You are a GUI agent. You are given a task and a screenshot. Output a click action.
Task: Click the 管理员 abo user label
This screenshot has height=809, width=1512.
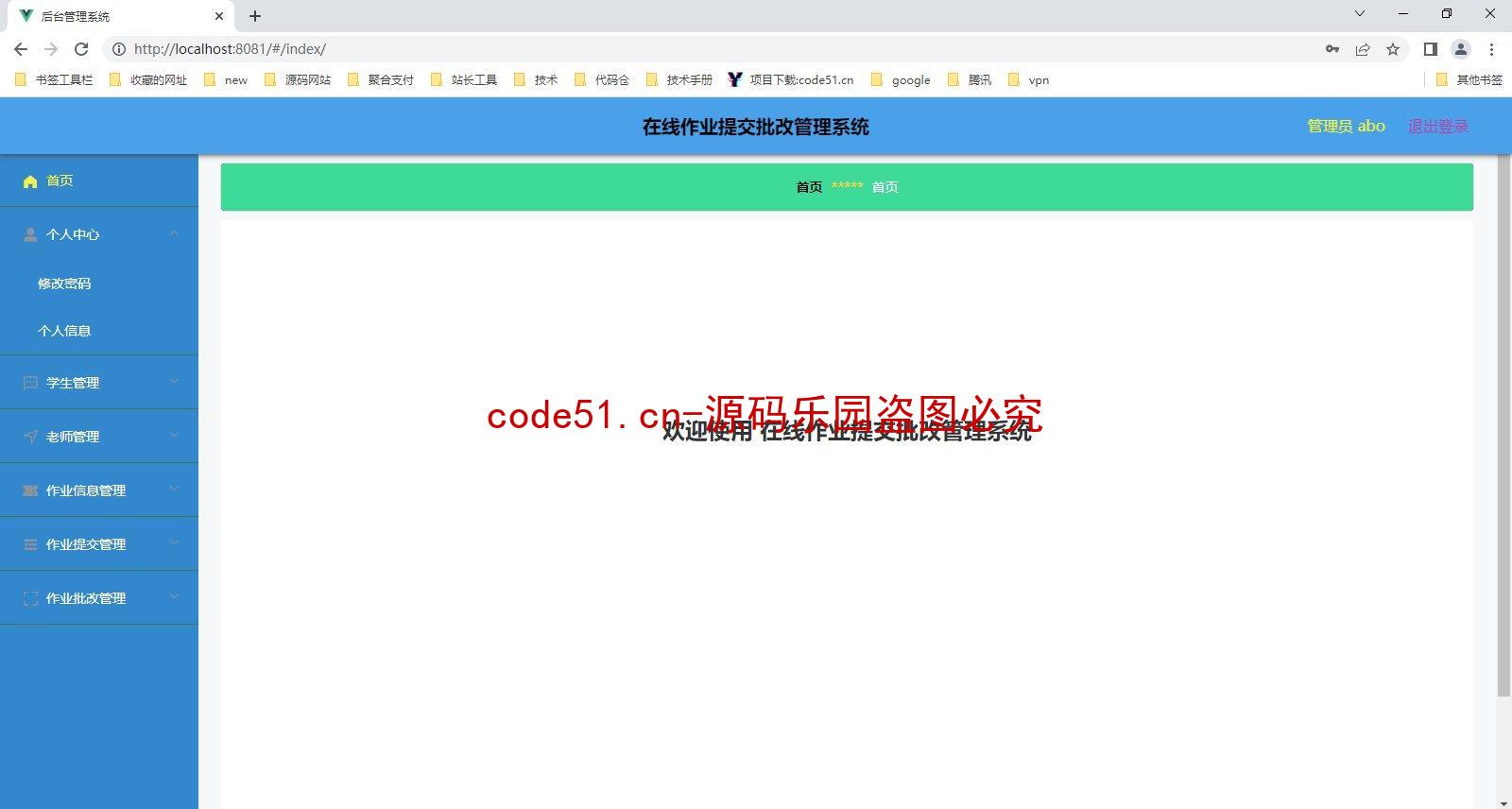pos(1346,127)
